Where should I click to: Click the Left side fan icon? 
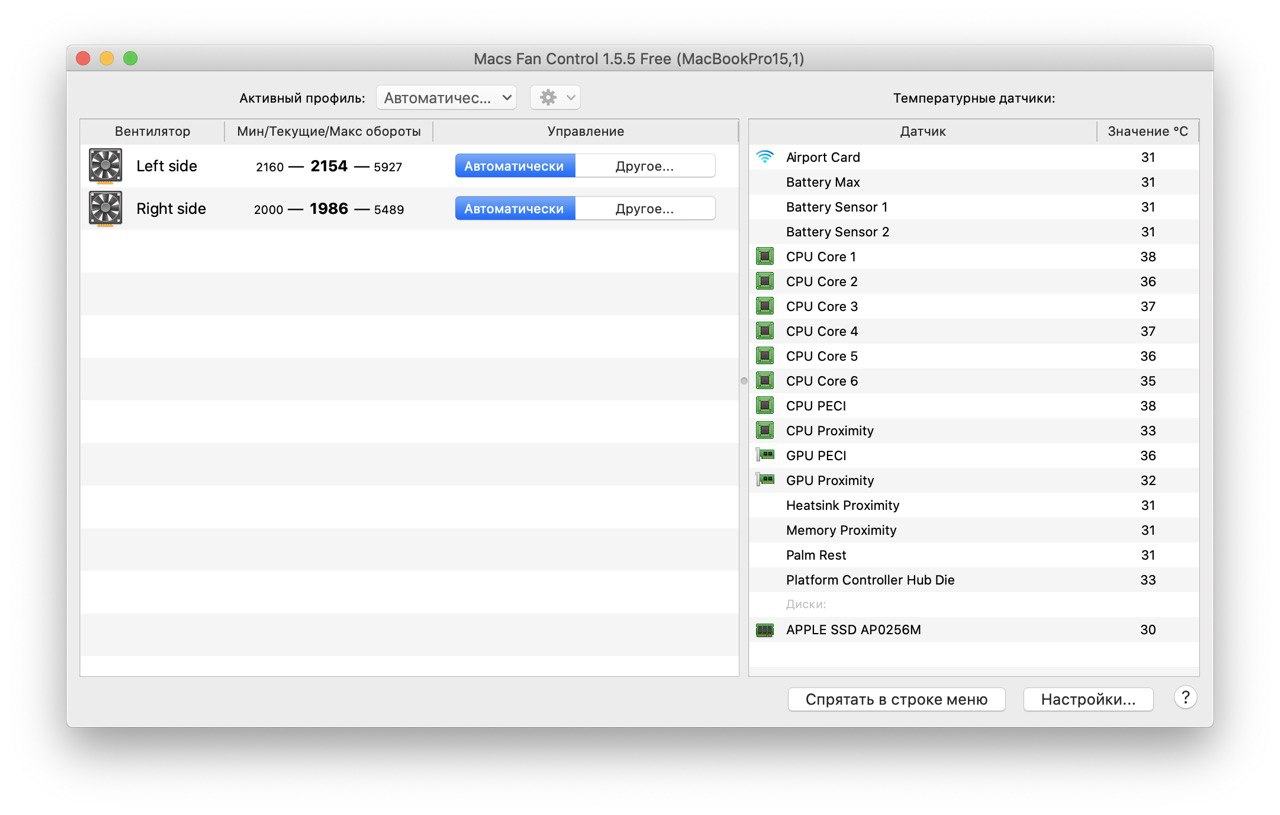[105, 166]
